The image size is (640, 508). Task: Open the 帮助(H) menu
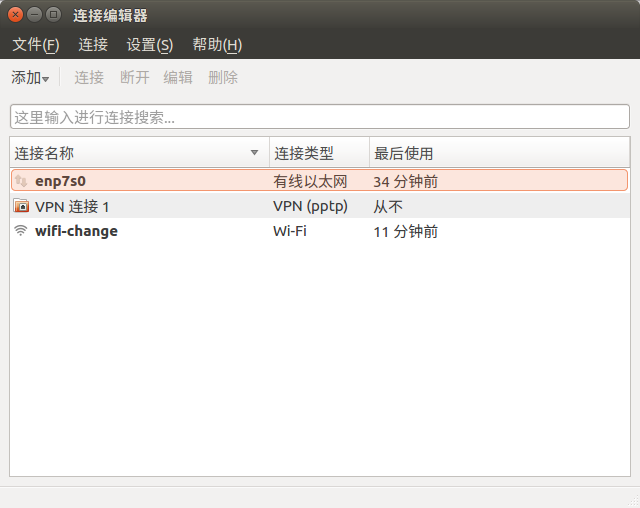click(217, 45)
